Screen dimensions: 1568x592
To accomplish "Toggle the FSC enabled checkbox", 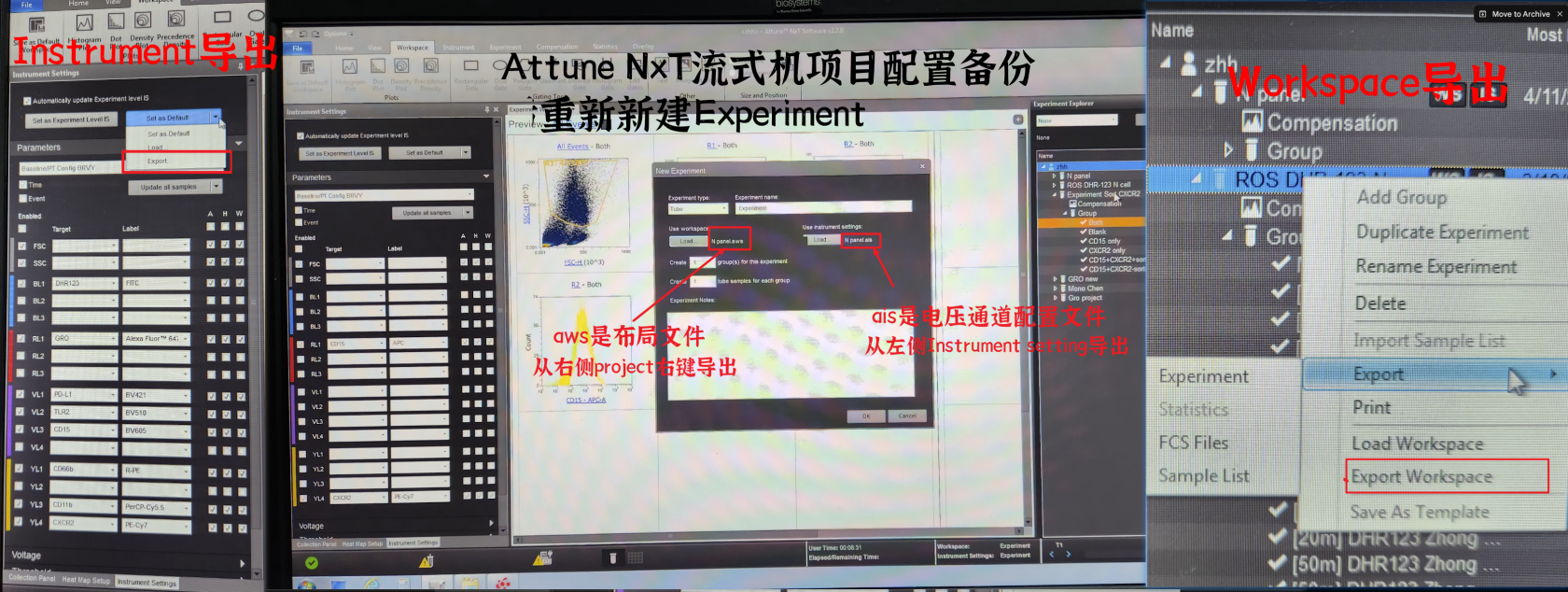I will coord(21,246).
